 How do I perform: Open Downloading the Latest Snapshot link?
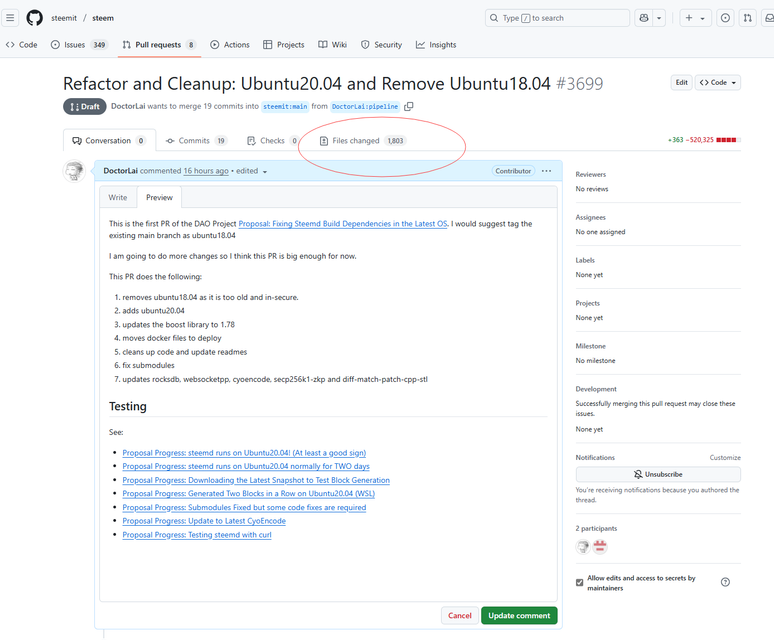click(x=256, y=480)
